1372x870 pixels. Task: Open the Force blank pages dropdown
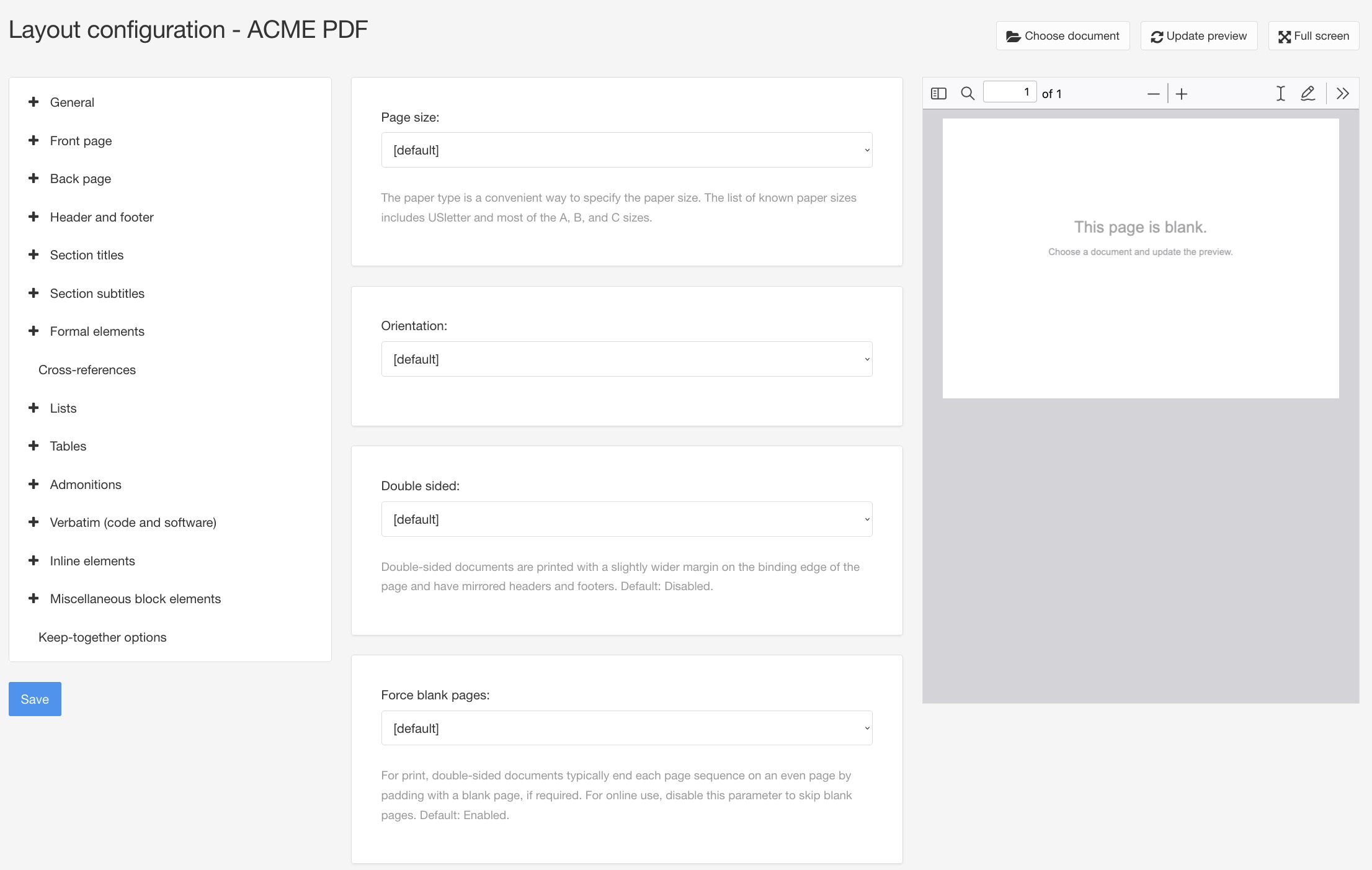click(x=626, y=729)
